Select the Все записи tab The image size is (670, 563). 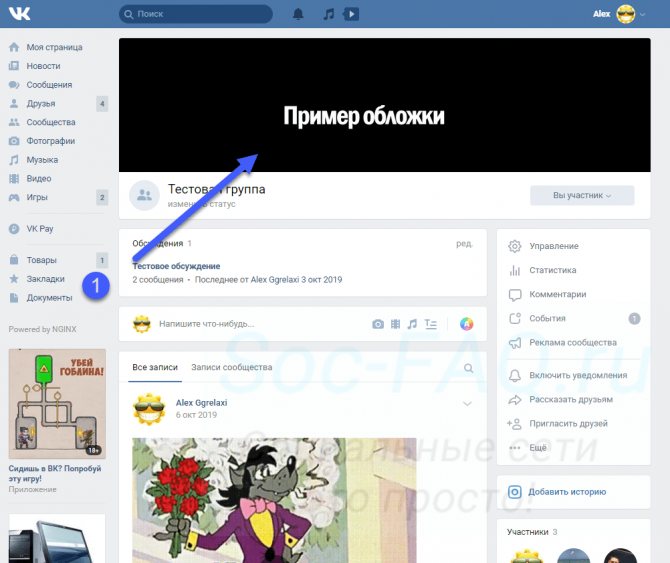(x=155, y=367)
